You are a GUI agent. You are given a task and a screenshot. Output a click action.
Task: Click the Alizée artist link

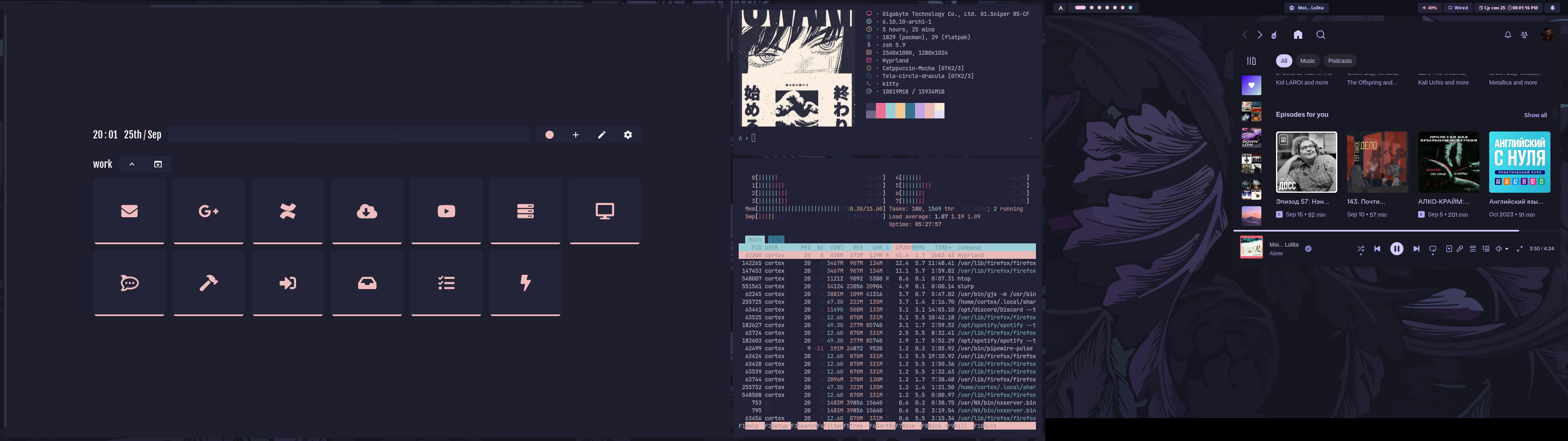[x=1276, y=254]
